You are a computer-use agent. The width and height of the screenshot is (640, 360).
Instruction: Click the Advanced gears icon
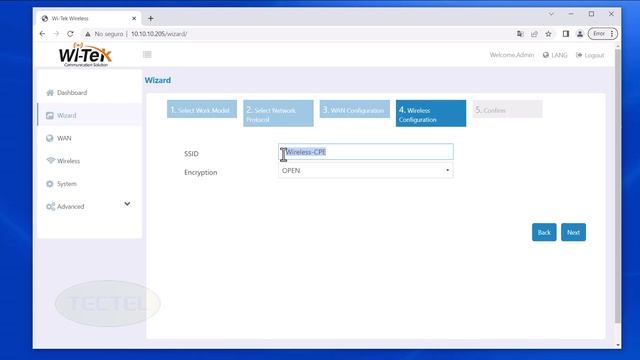pyautogui.click(x=51, y=207)
